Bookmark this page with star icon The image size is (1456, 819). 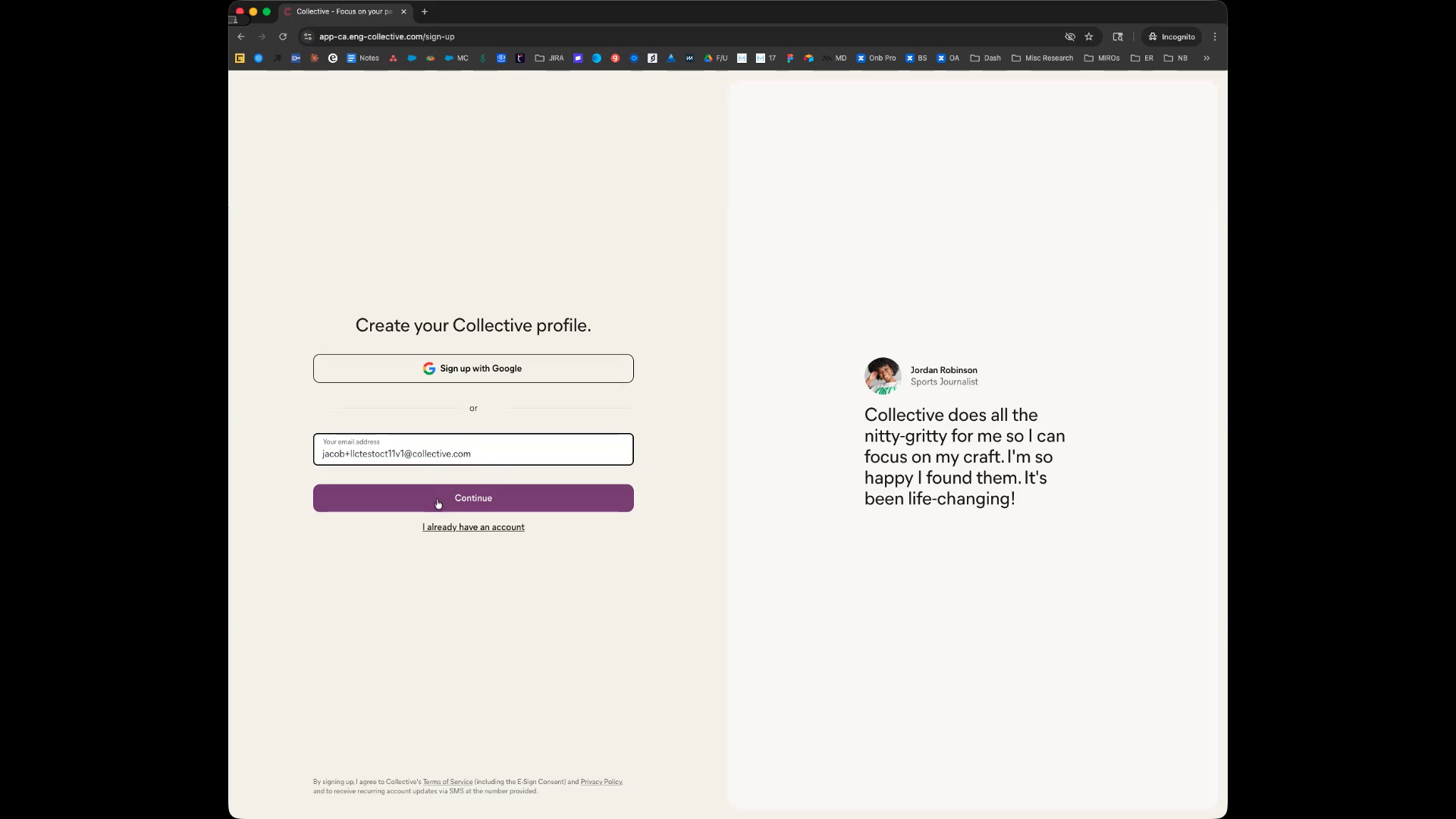tap(1089, 36)
